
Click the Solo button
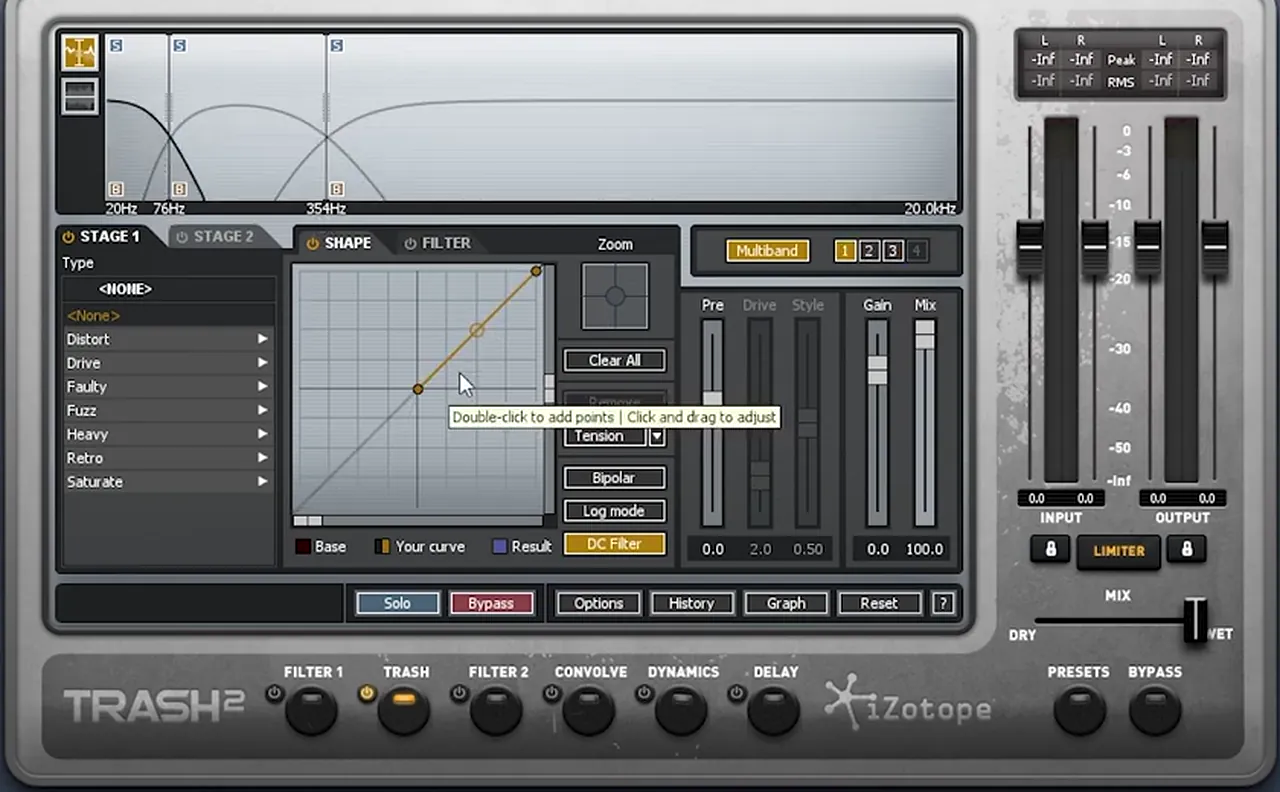click(397, 603)
